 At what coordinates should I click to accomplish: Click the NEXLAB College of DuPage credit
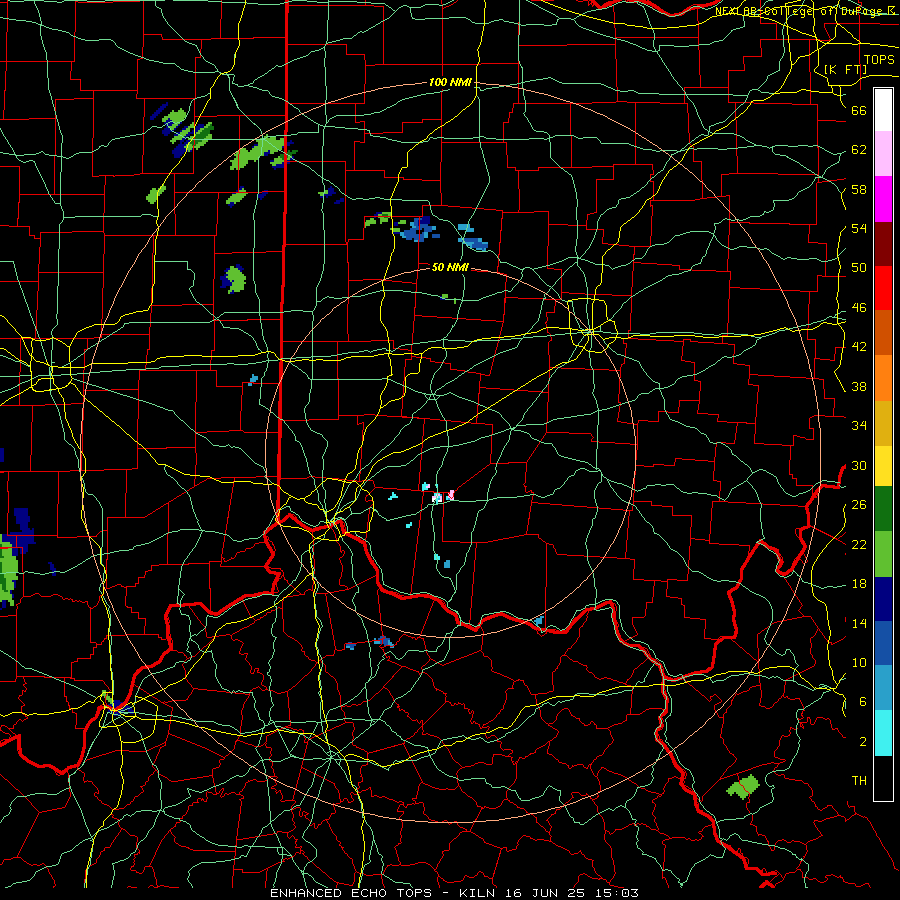tap(805, 11)
